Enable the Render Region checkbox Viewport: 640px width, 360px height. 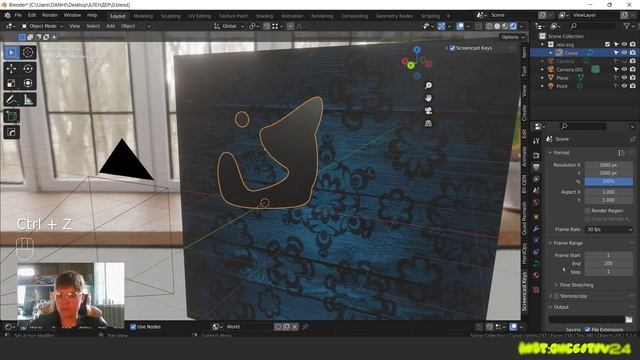click(x=588, y=211)
